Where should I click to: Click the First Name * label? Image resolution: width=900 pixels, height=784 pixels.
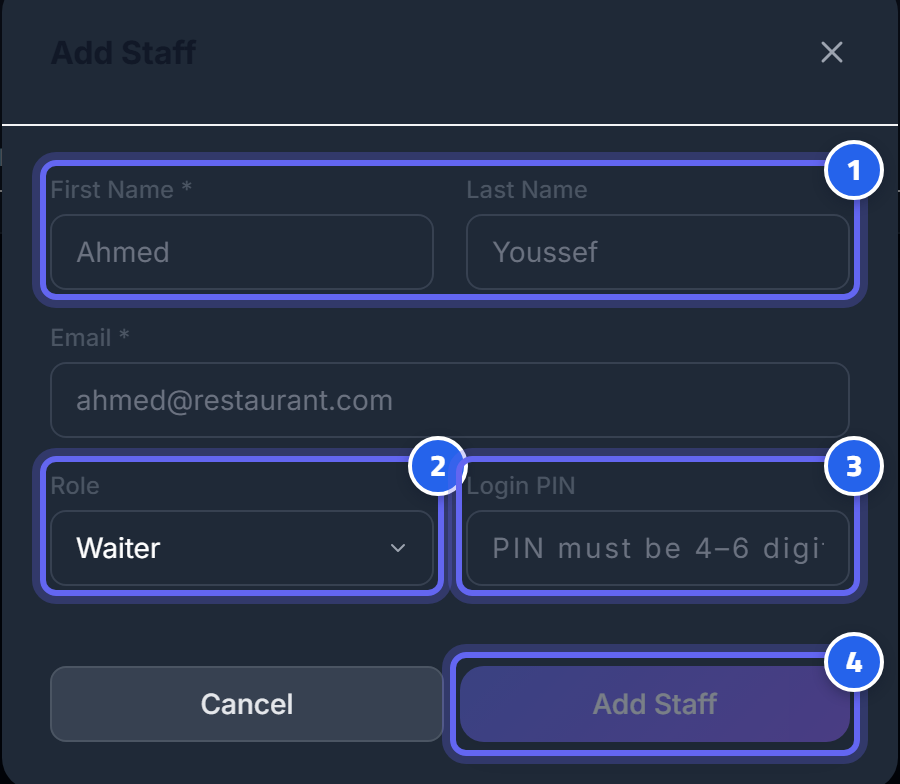click(x=121, y=189)
